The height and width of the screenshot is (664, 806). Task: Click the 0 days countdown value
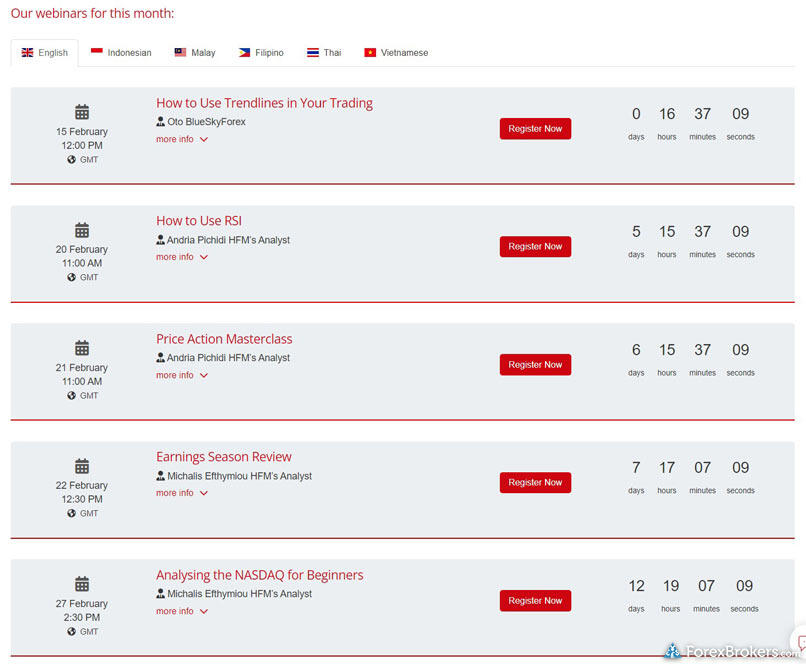point(636,114)
